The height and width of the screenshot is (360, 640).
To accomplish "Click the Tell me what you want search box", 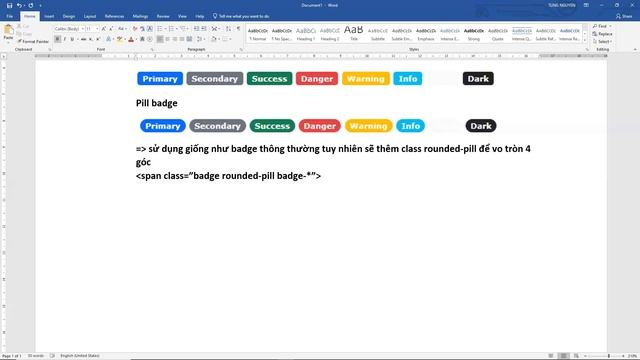I will [241, 16].
